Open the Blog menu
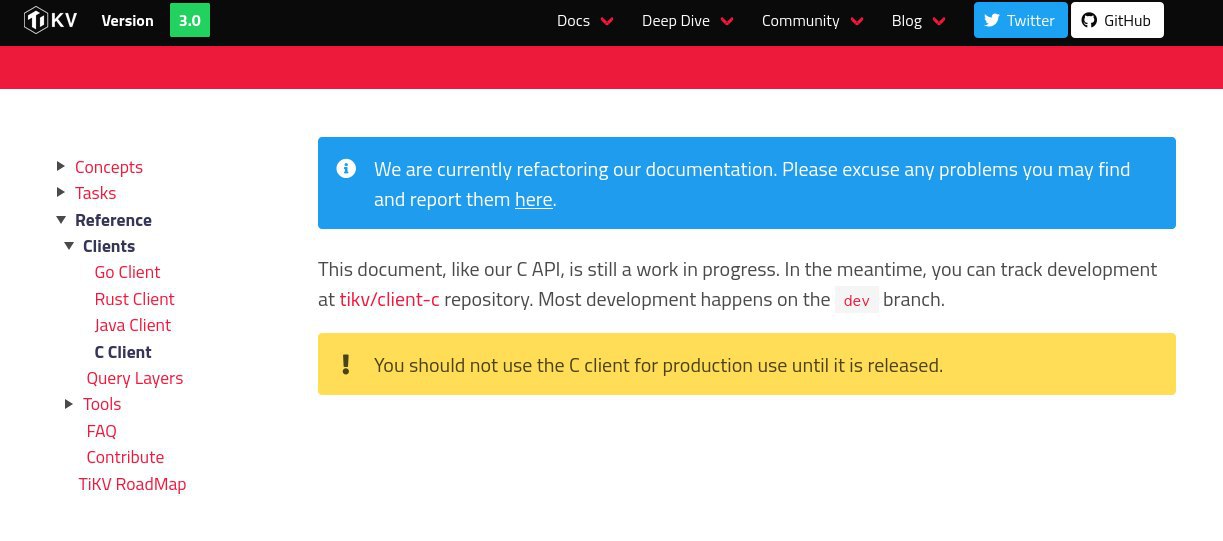Image resolution: width=1223 pixels, height=541 pixels. [x=918, y=20]
